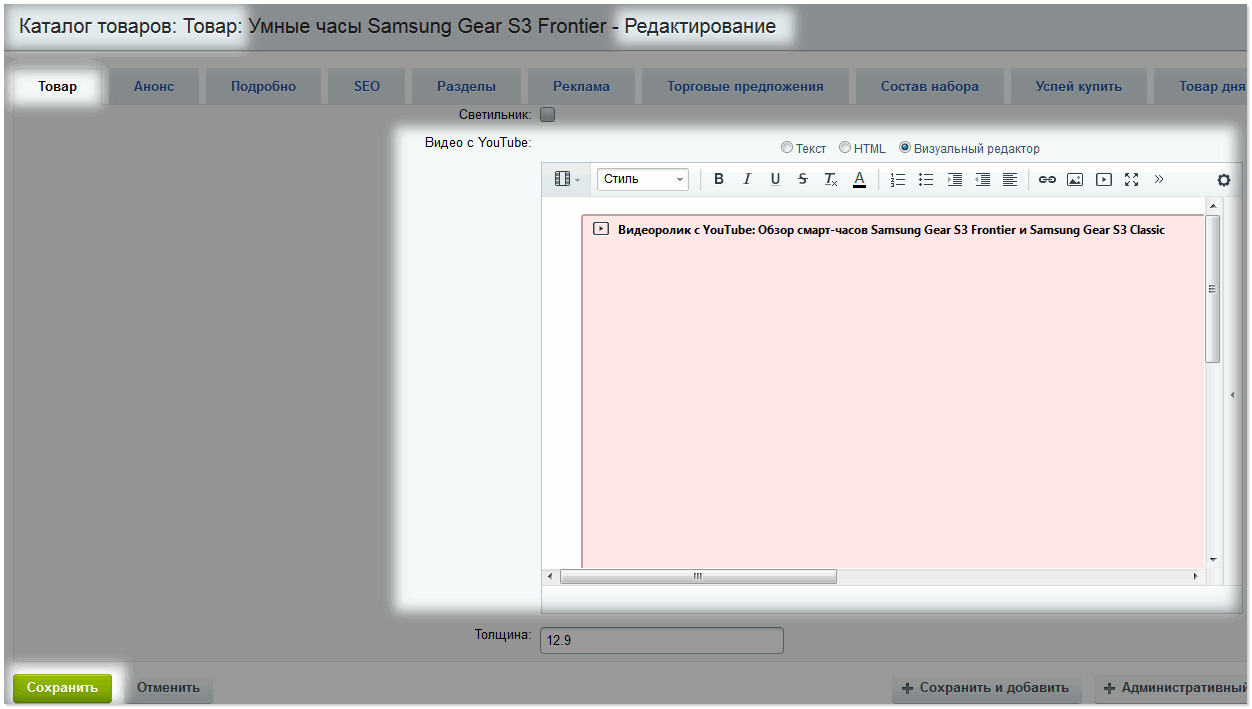Toggle italic formatting in the editor

[x=746, y=179]
